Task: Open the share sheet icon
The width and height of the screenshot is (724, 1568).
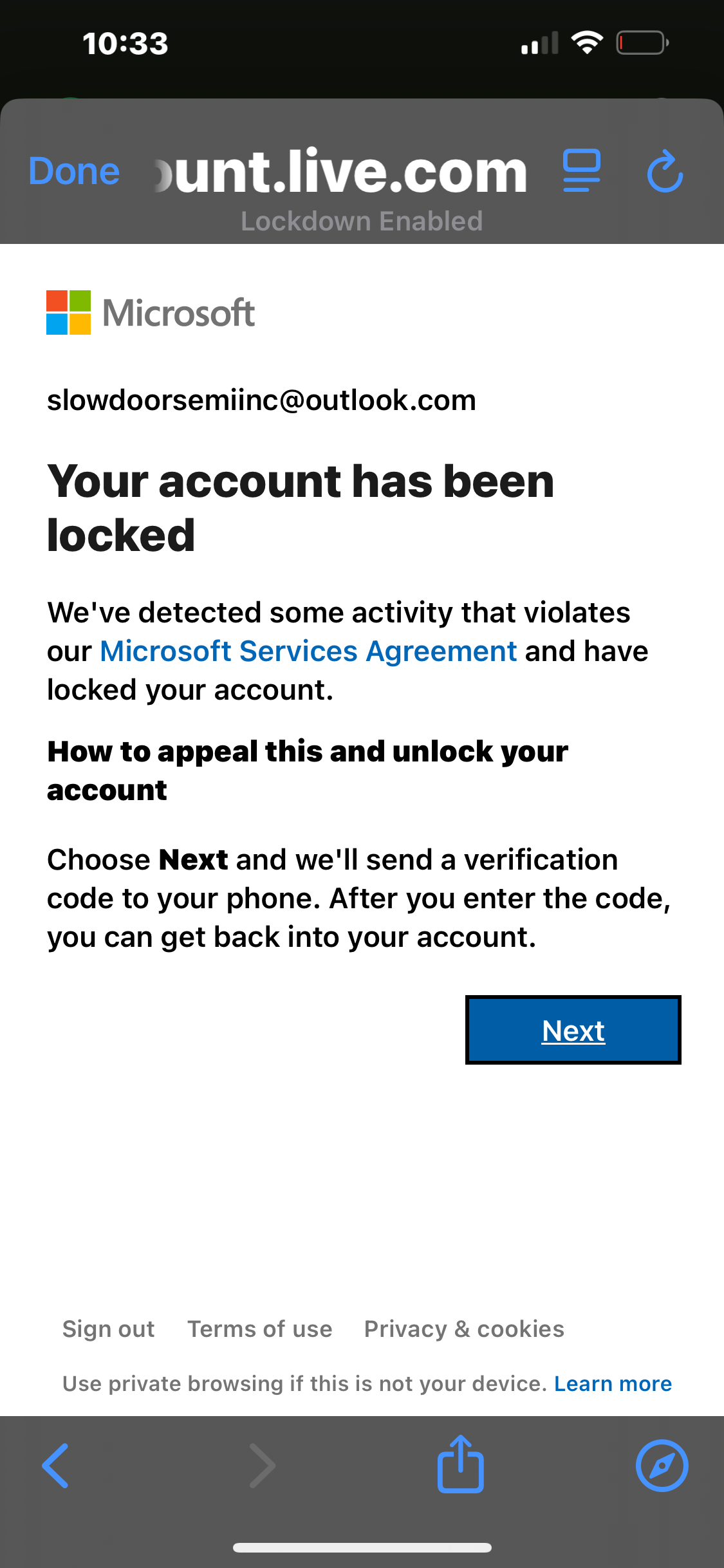Action: tap(461, 1464)
